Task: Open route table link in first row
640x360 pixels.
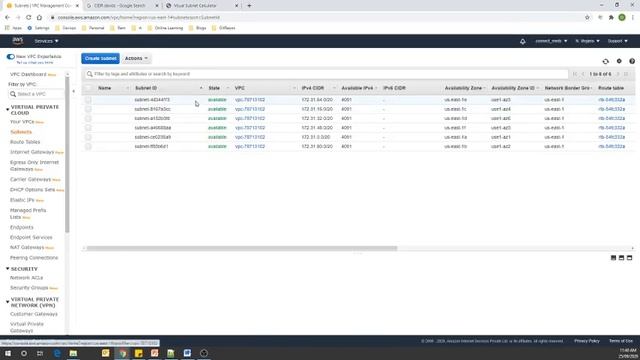Action: [x=611, y=100]
